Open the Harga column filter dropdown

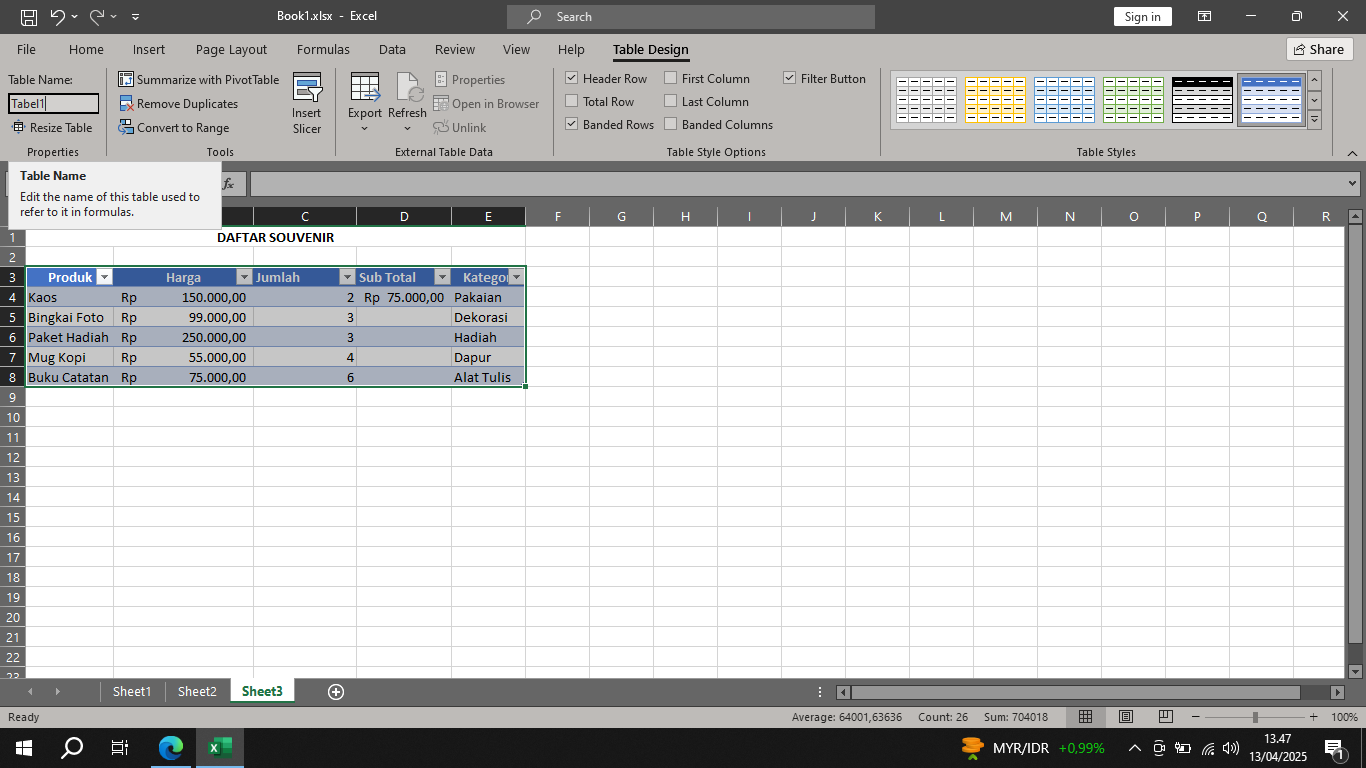coord(243,277)
